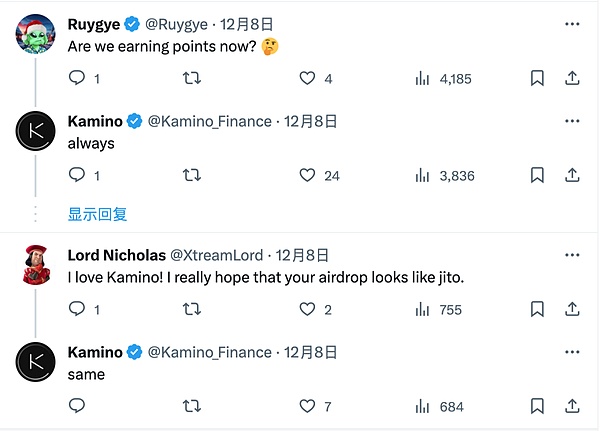
Task: View 755 views analytics on Lord Nicholas's tweet
Action: coord(423,310)
